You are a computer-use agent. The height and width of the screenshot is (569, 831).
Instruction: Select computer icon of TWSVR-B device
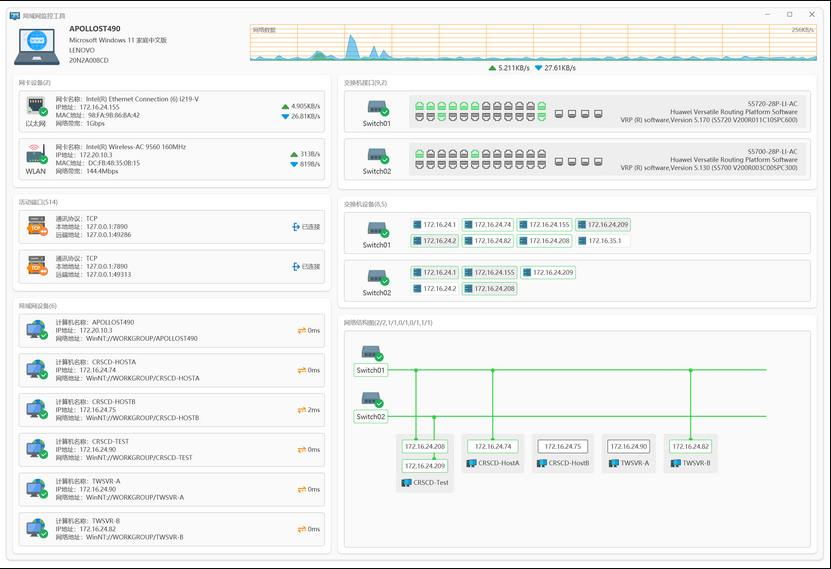[37, 528]
